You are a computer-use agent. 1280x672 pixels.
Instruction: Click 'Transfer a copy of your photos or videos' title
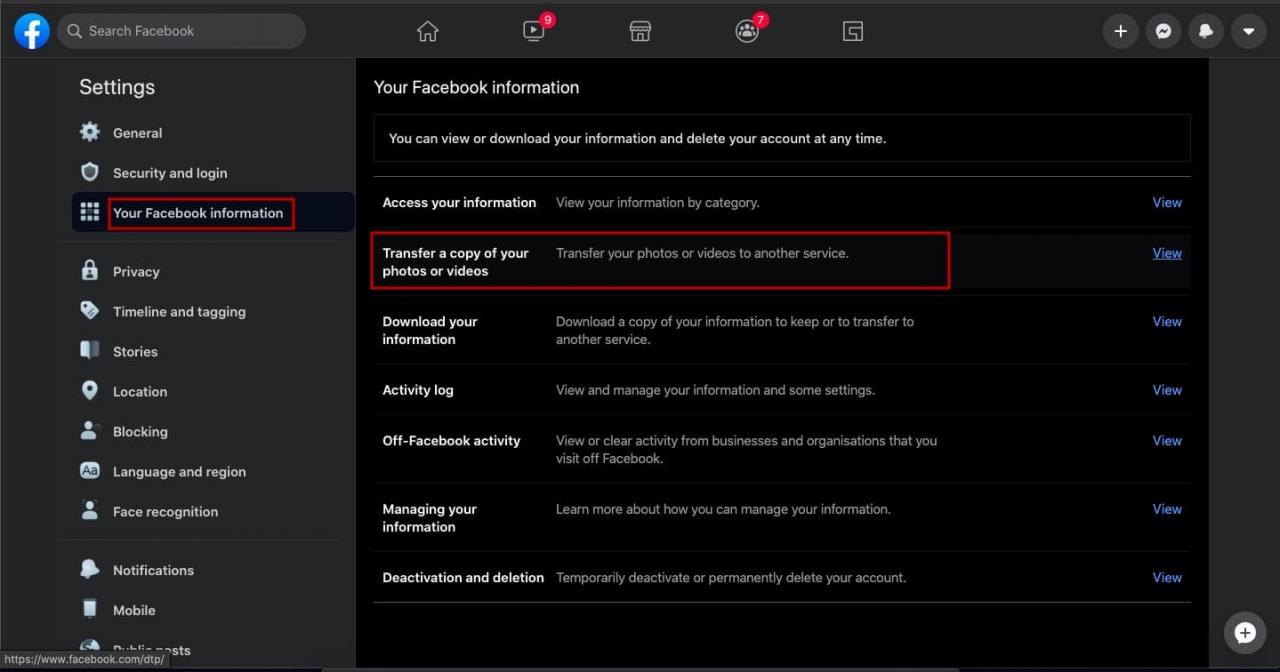tap(456, 262)
